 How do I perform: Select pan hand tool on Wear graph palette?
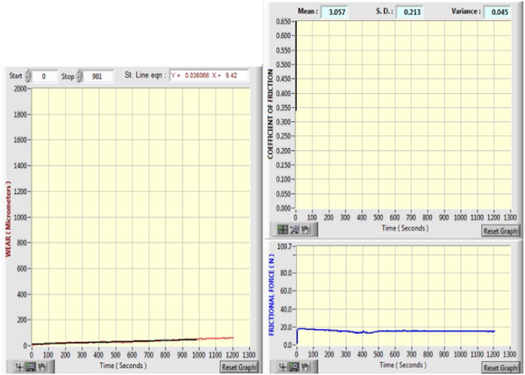42,367
